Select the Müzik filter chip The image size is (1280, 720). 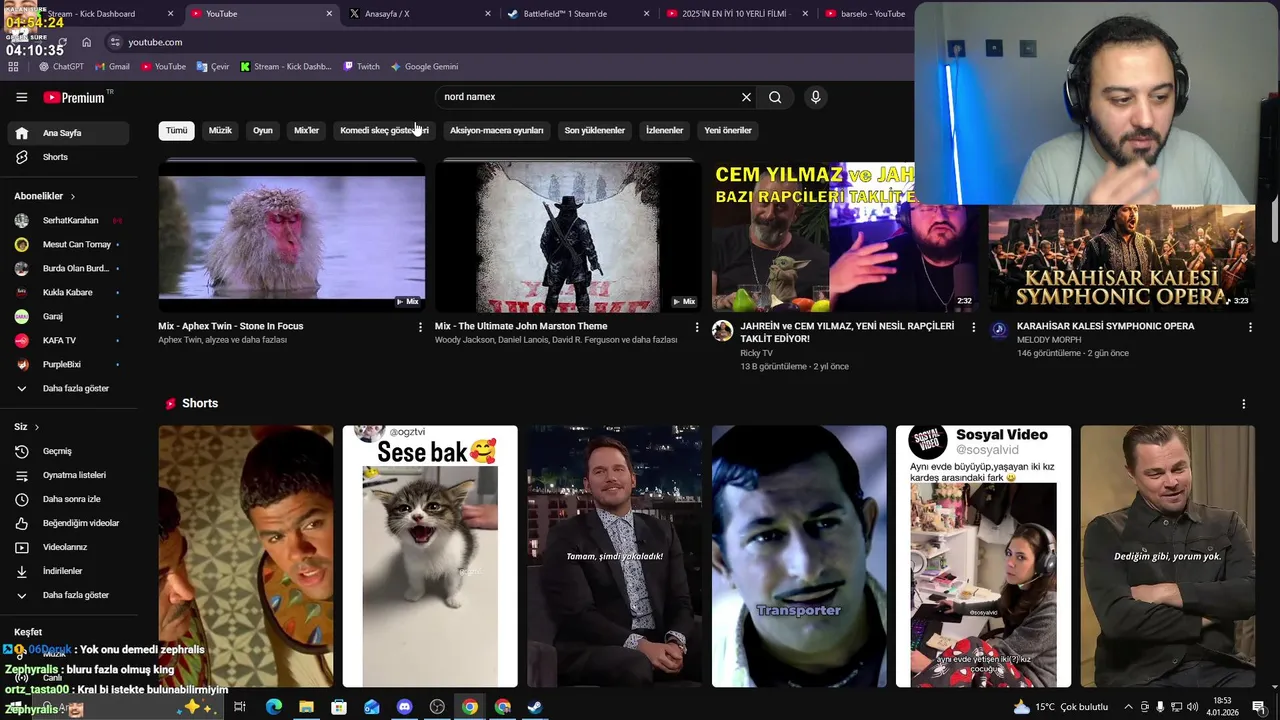click(x=220, y=130)
